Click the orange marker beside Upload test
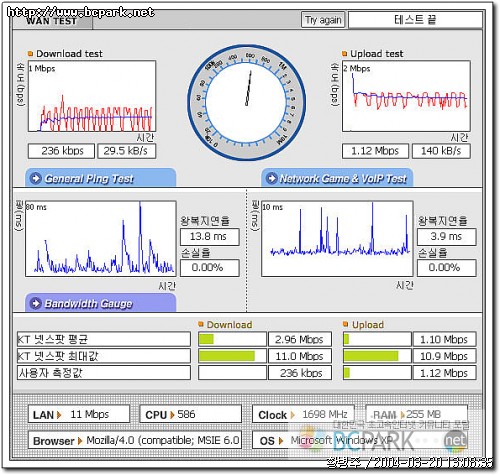 (x=345, y=53)
